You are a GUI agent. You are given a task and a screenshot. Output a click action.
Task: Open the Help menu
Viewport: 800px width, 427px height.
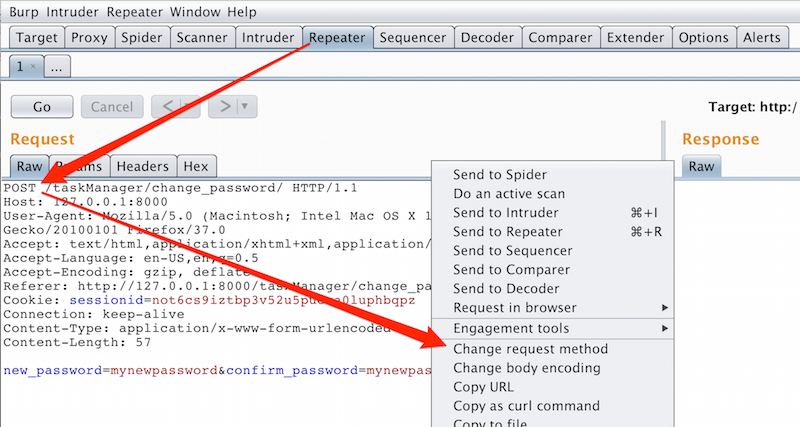(x=242, y=12)
